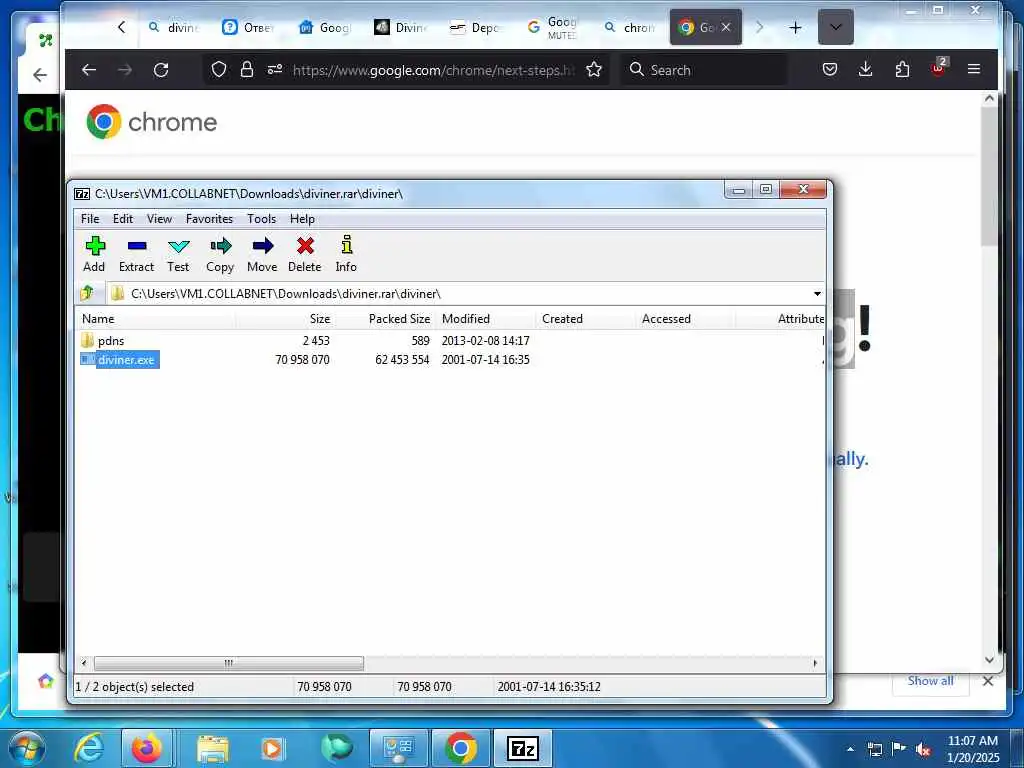This screenshot has width=1024, height=768.
Task: Open the uBlock extension icon
Action: (x=939, y=68)
